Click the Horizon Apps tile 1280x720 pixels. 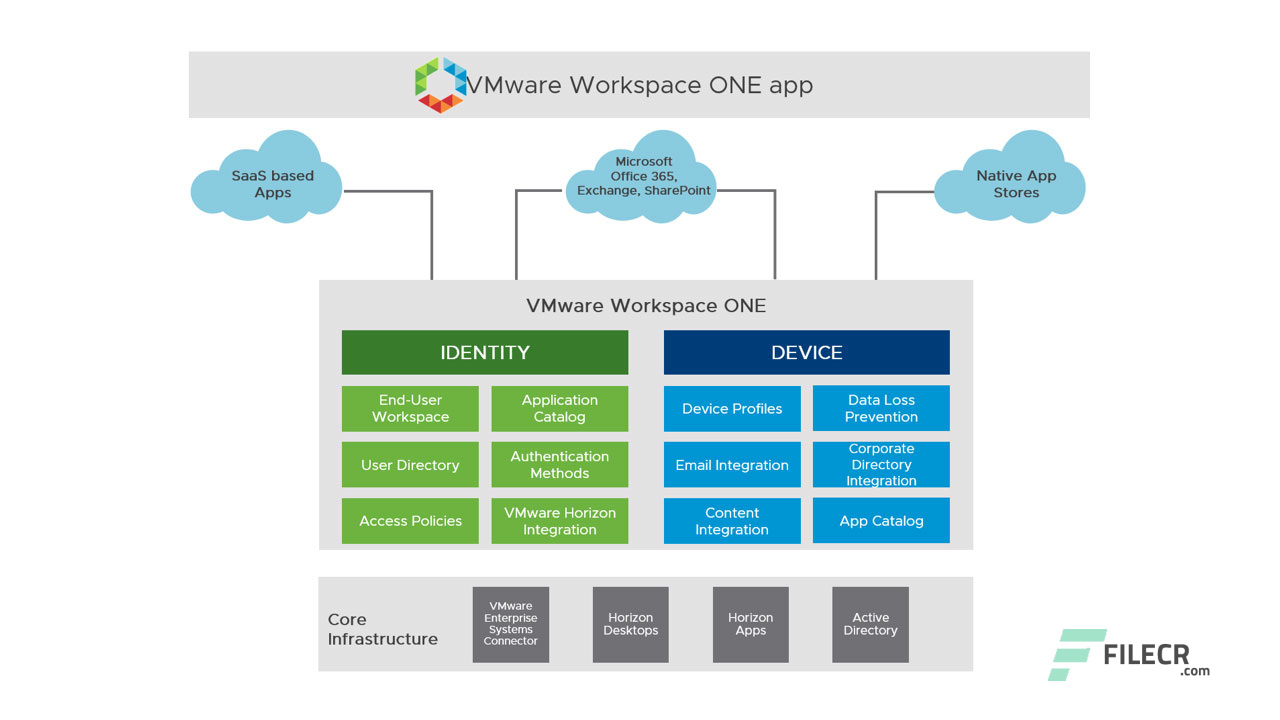(x=751, y=625)
